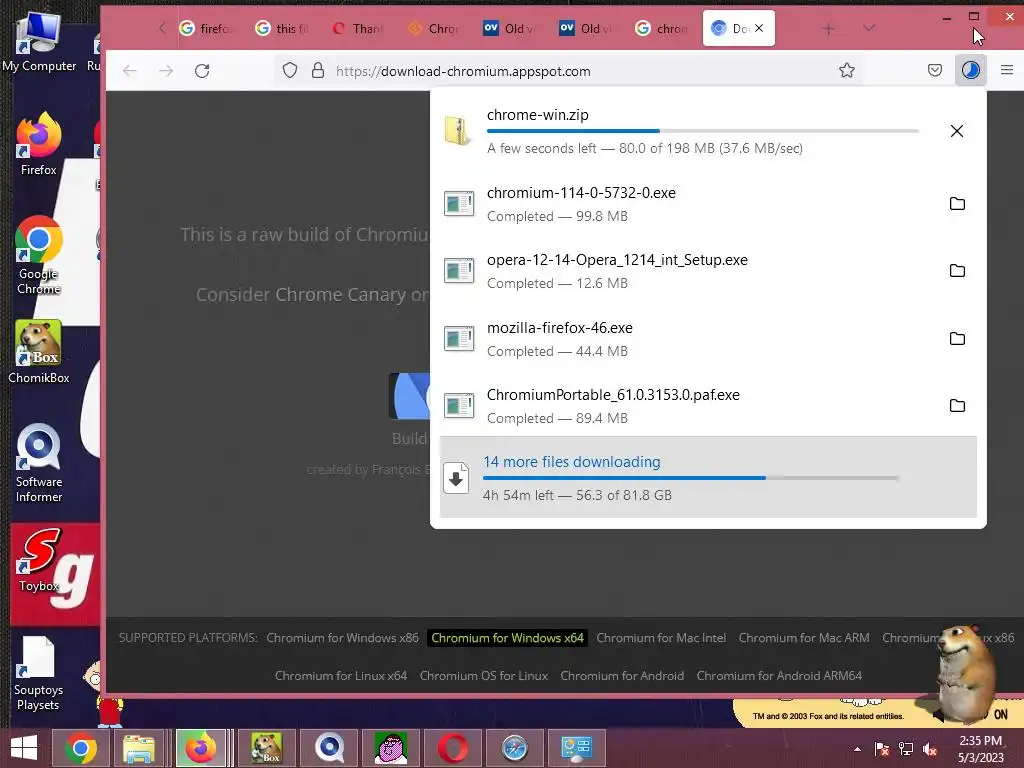View site security lock information
The width and height of the screenshot is (1024, 768).
tap(318, 71)
